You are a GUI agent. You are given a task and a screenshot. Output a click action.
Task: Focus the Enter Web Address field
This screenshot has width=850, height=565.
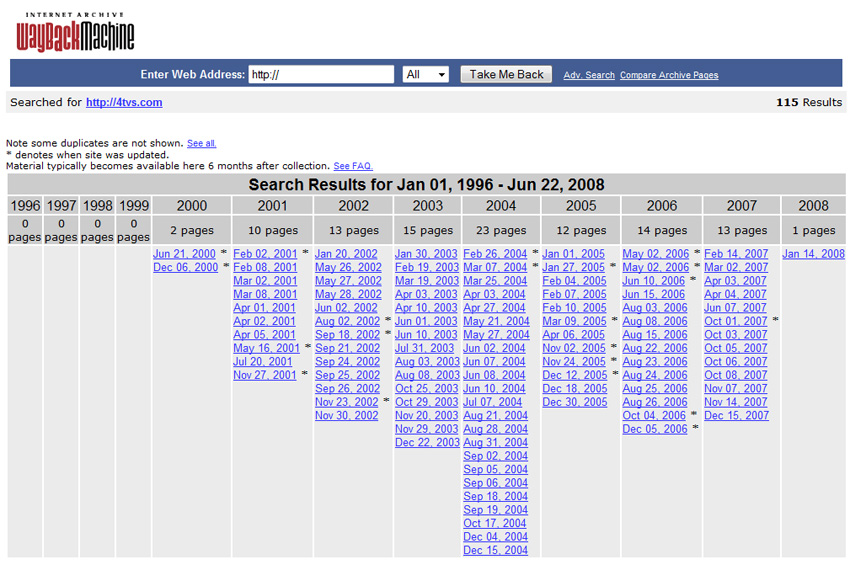pyautogui.click(x=321, y=74)
